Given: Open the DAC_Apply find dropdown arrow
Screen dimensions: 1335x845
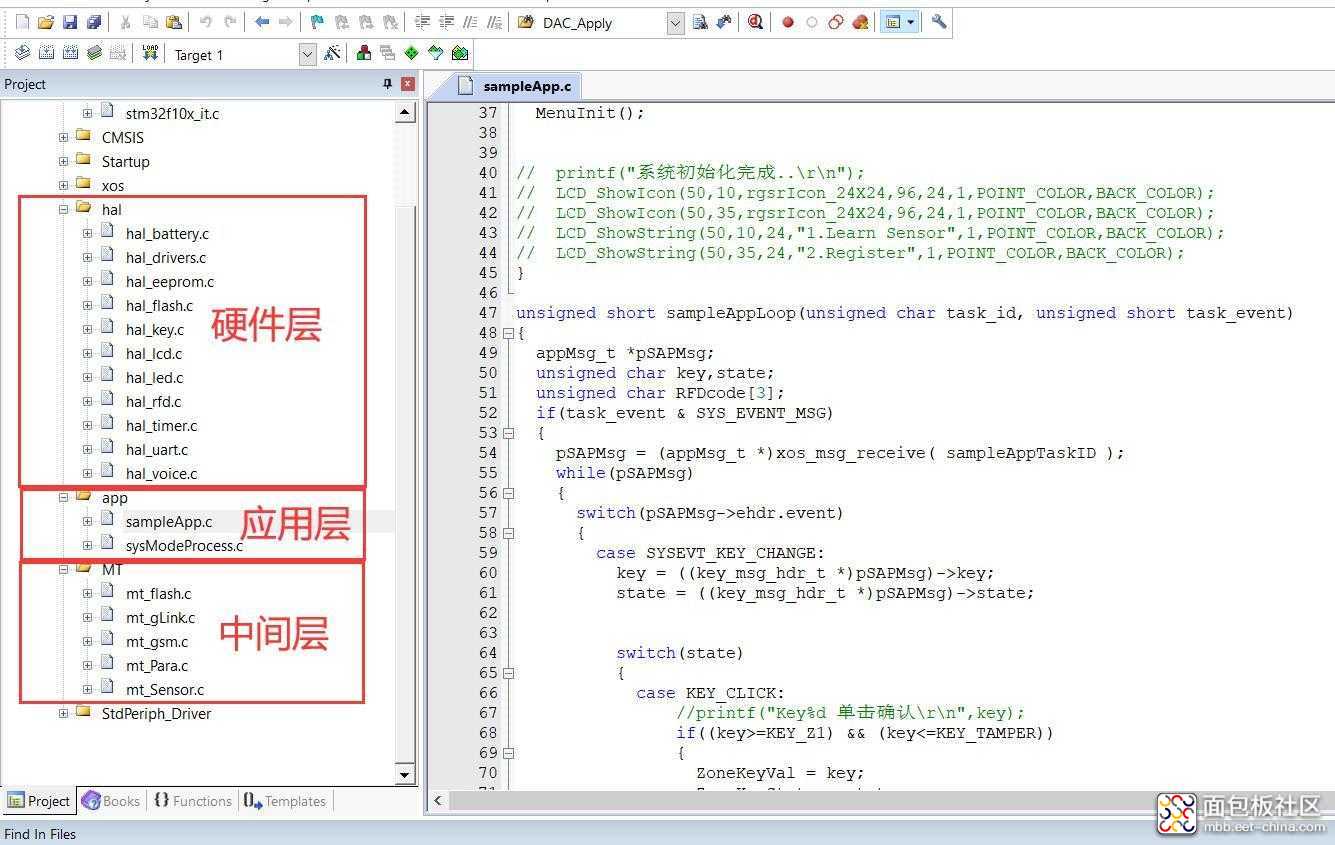Looking at the screenshot, I should tap(675, 22).
